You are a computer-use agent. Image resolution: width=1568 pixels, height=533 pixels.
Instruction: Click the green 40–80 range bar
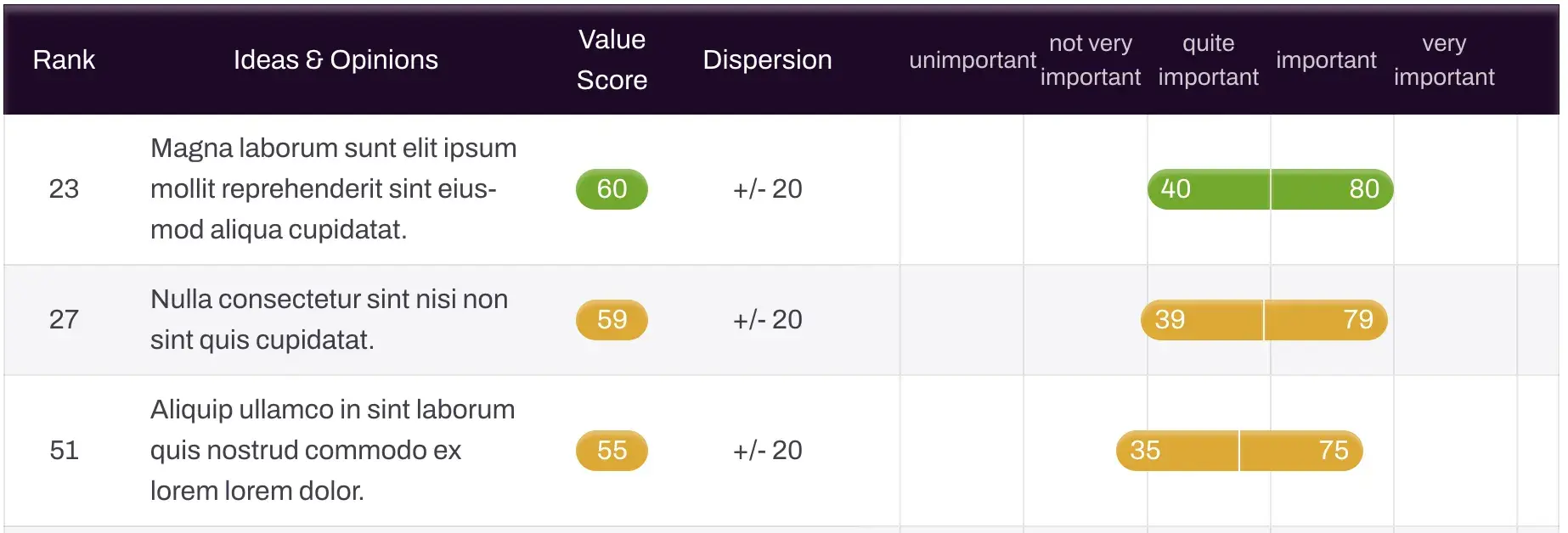[1270, 188]
